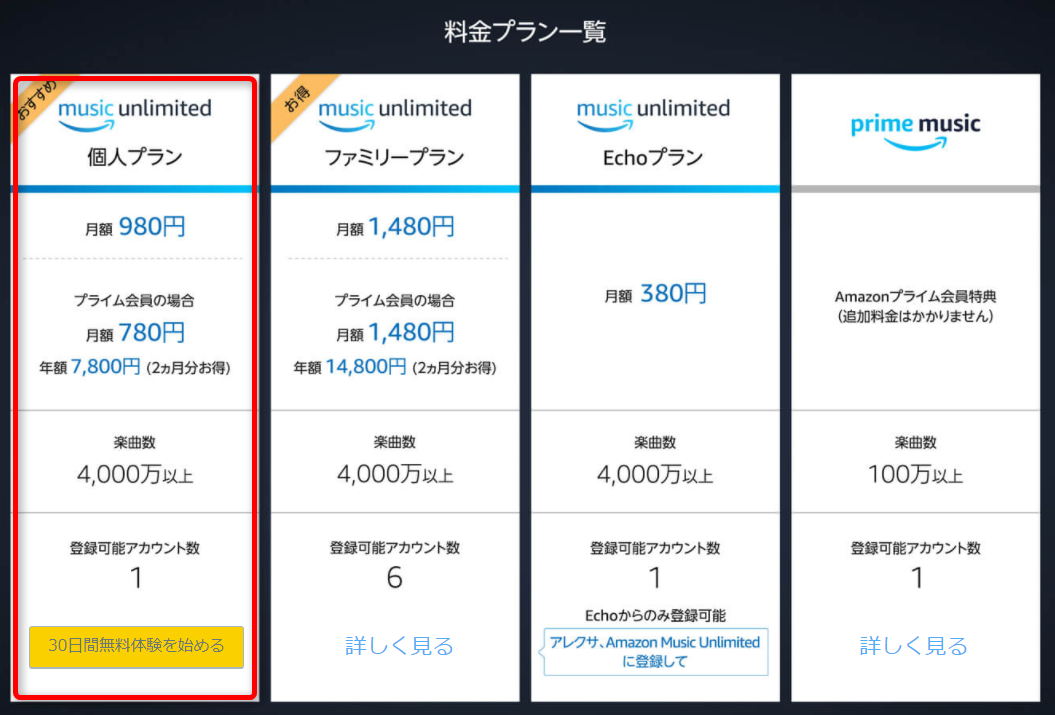Click the アレクサ、Amazon Music Unlimited に登録して bubble
Screen dimensions: 1055x715
tap(654, 652)
